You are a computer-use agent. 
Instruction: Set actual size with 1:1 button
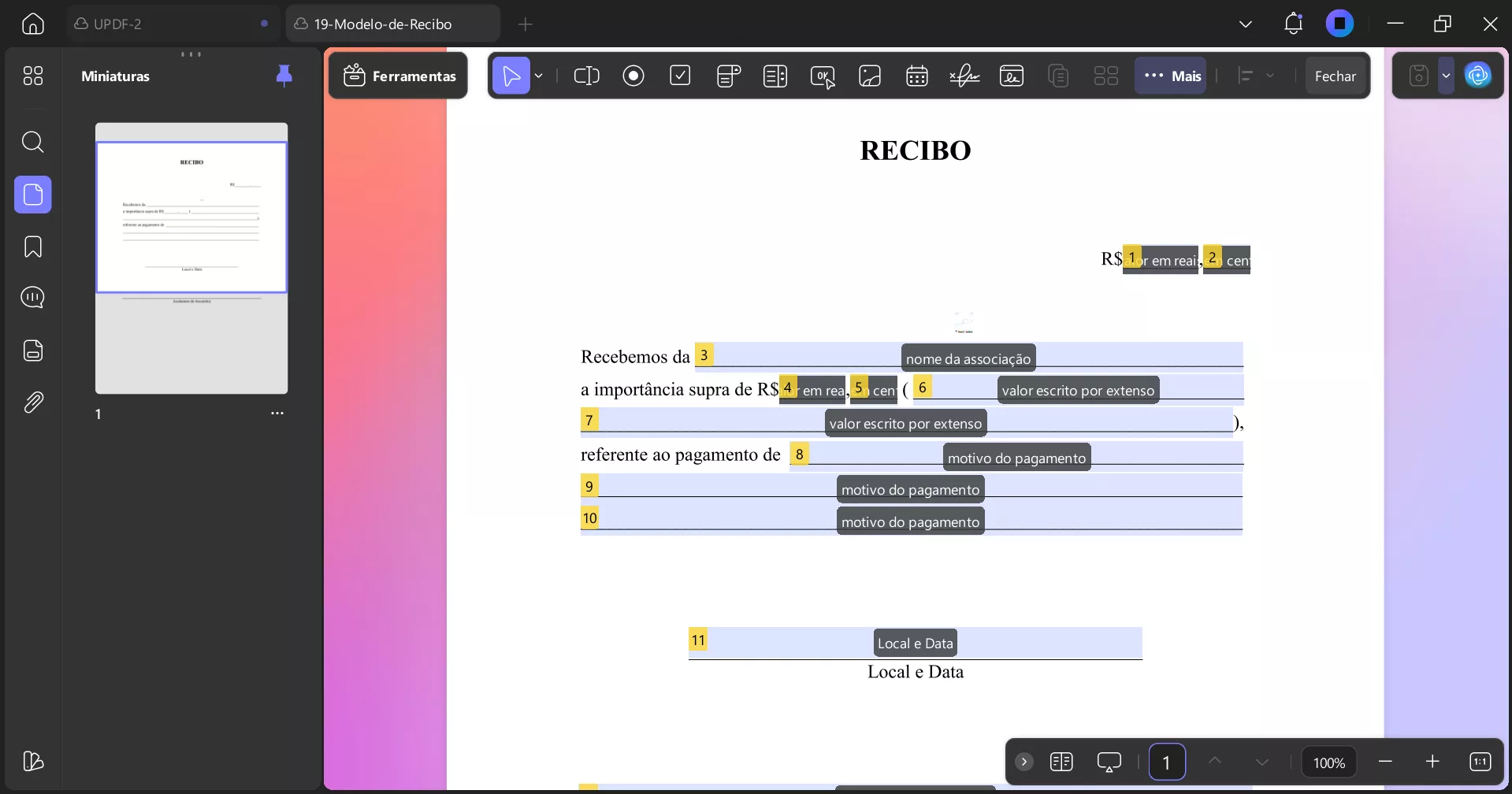1480,762
